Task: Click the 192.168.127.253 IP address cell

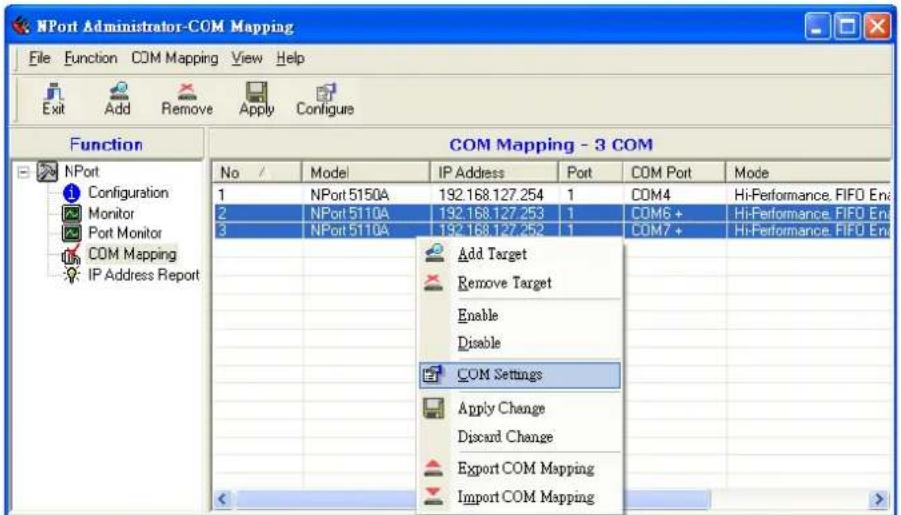Action: [x=491, y=214]
